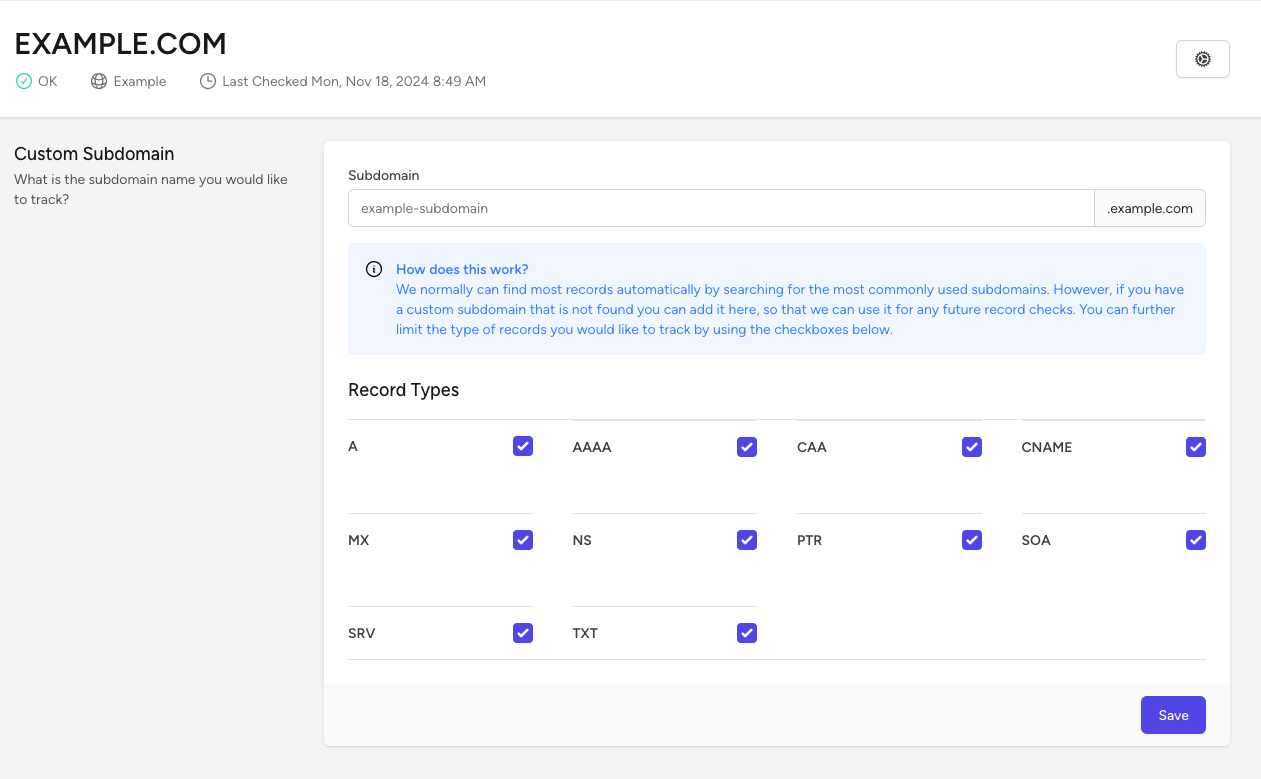Click the .example.com domain suffix
Image resolution: width=1261 pixels, height=779 pixels.
(1150, 209)
